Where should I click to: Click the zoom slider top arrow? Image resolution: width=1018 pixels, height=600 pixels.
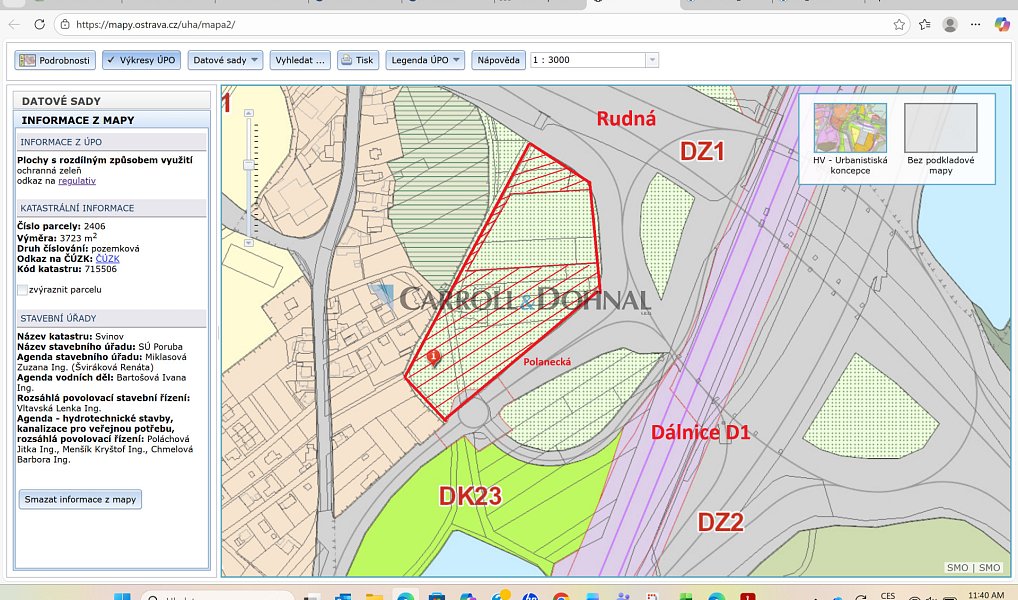(249, 114)
